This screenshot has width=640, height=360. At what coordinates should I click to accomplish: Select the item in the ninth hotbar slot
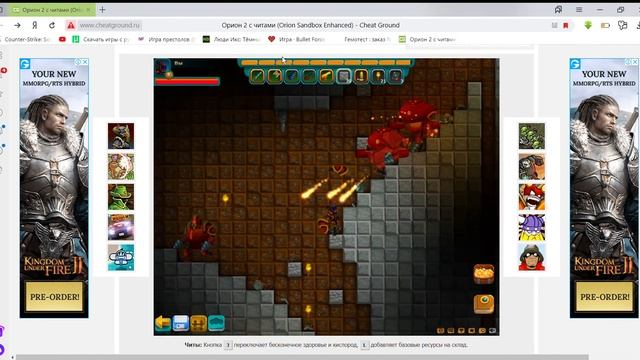point(395,76)
